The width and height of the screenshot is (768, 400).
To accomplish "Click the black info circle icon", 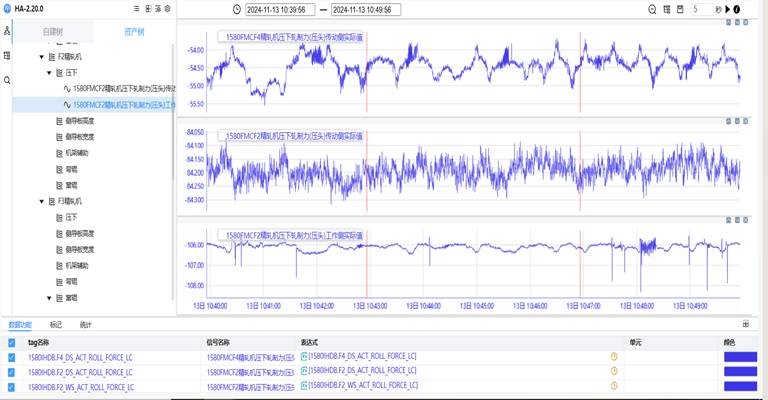I will pyautogui.click(x=737, y=9).
